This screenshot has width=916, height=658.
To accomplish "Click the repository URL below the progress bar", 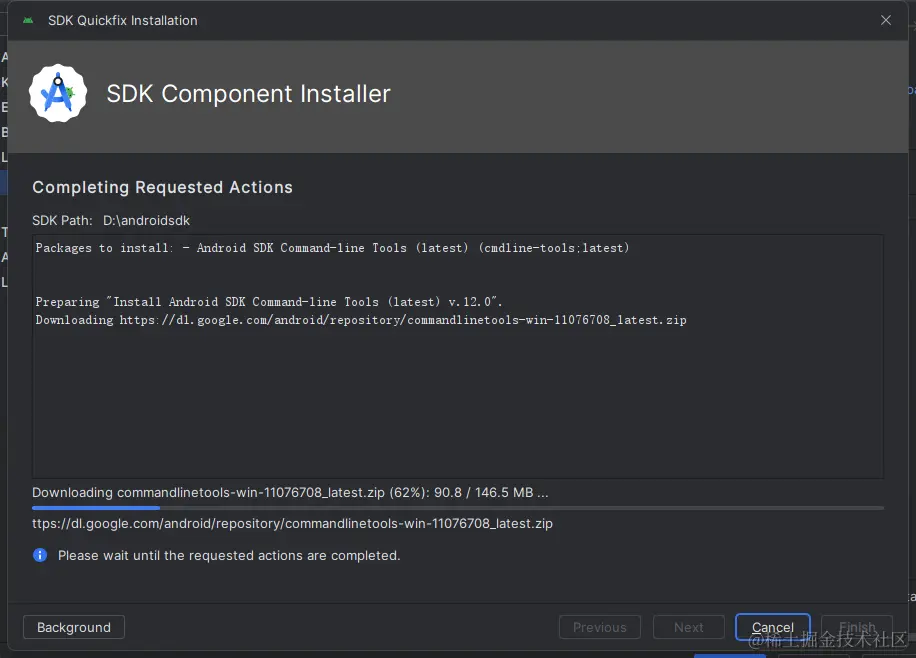I will click(x=292, y=523).
